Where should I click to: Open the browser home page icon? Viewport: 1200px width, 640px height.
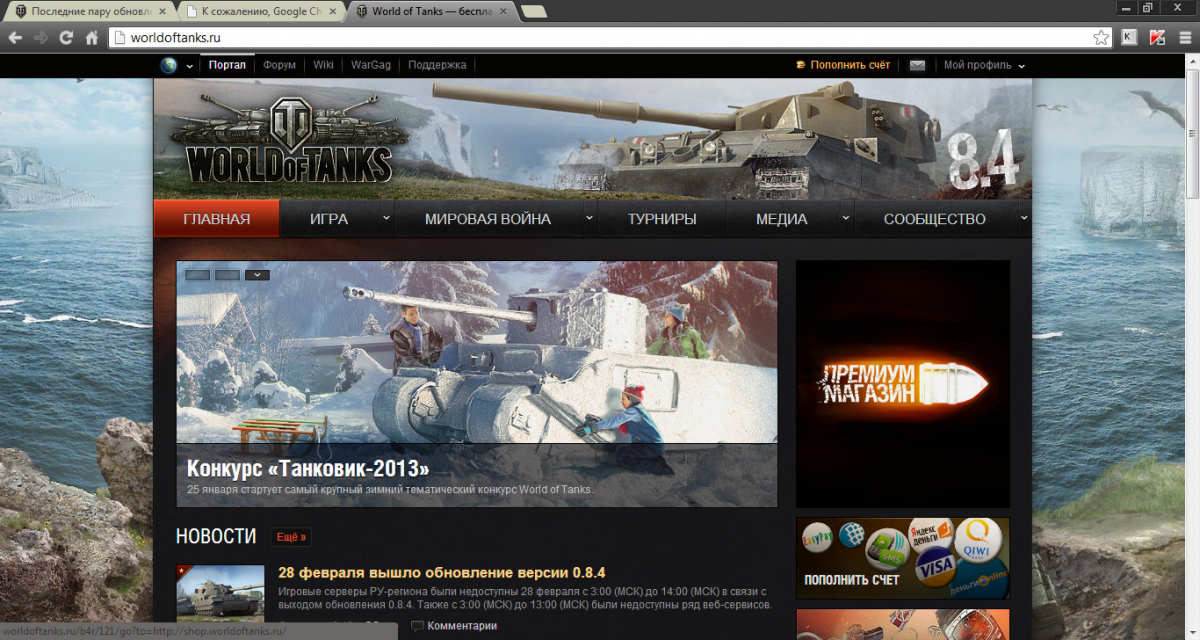coord(92,38)
